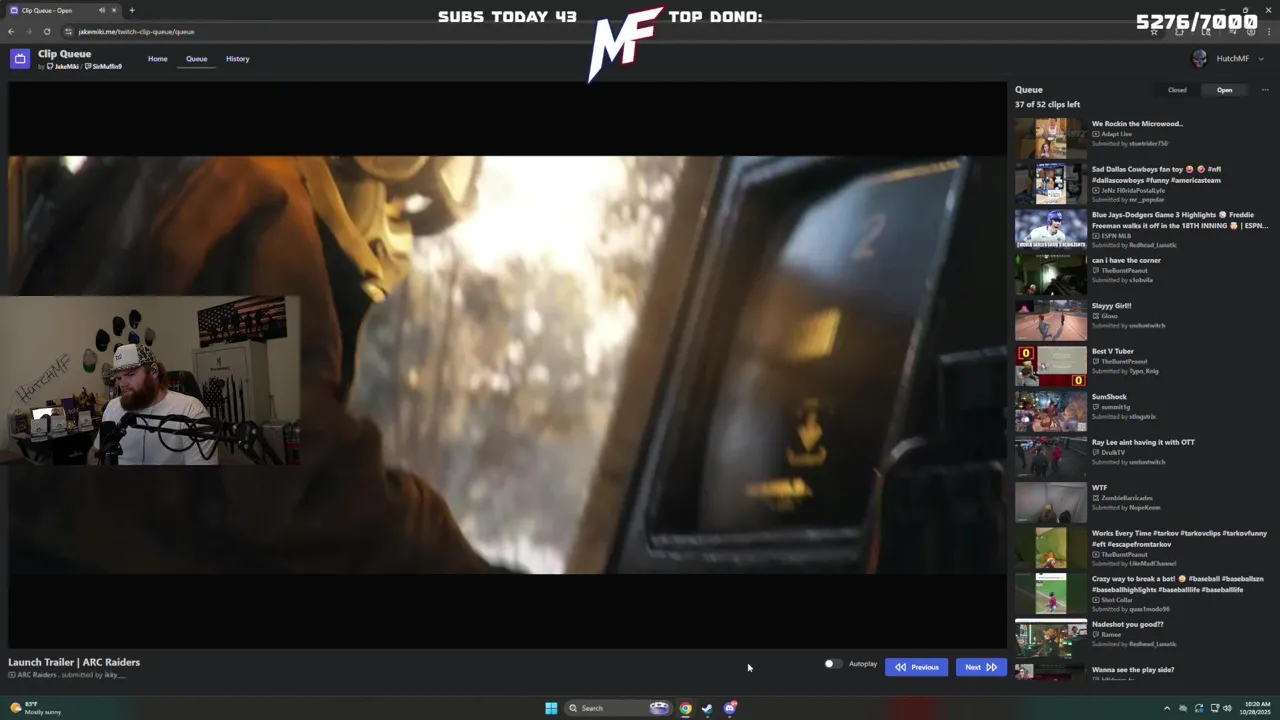Screen dimensions: 1280x720
Task: Click the channel name 'ESPN MLB'
Action: 1116,235
